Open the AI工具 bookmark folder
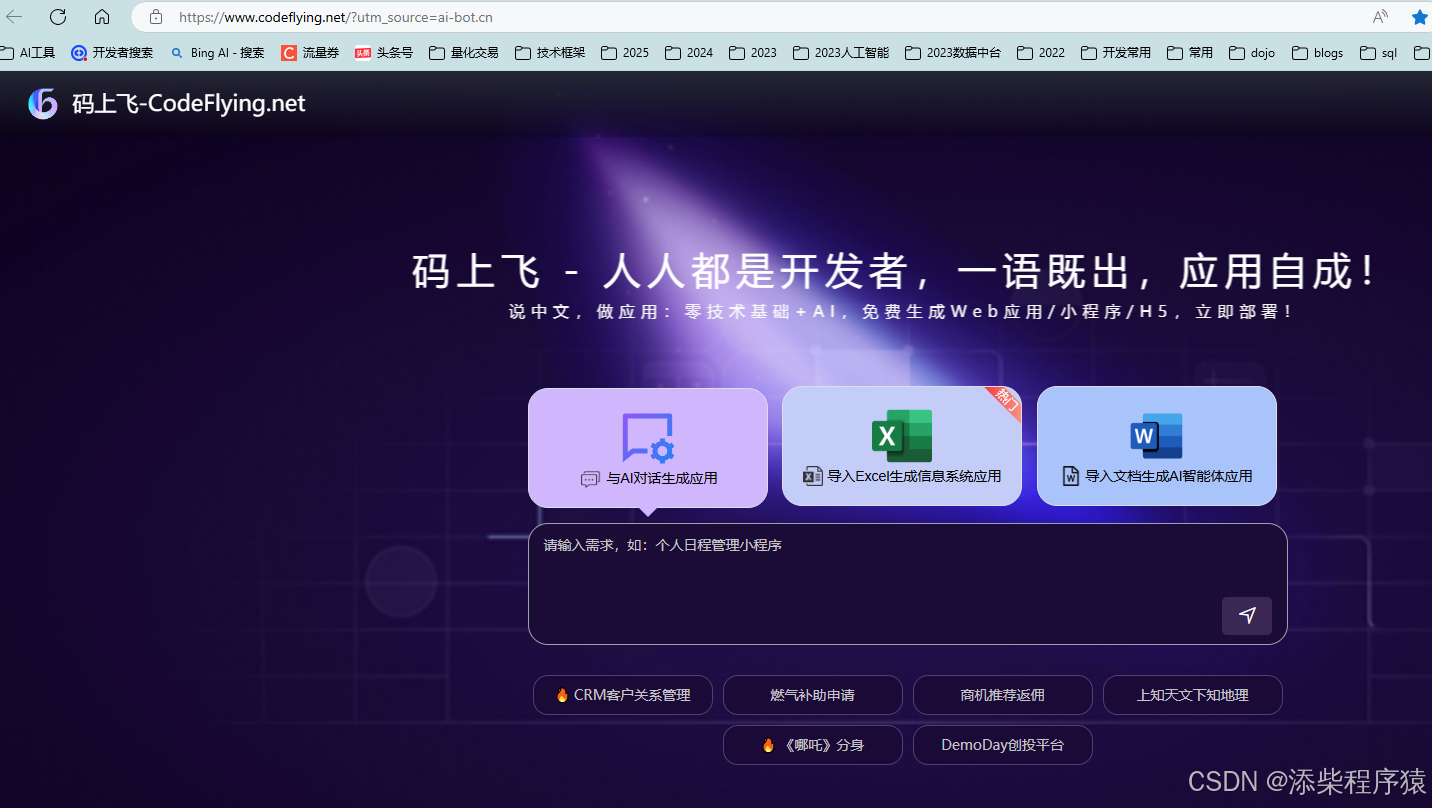 pyautogui.click(x=28, y=53)
